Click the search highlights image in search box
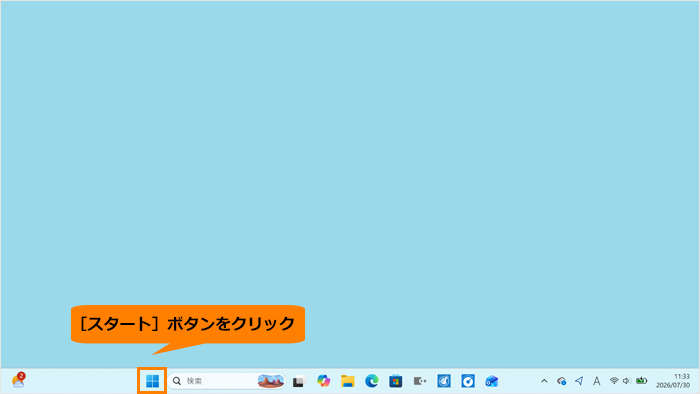This screenshot has width=700, height=394. click(x=271, y=381)
